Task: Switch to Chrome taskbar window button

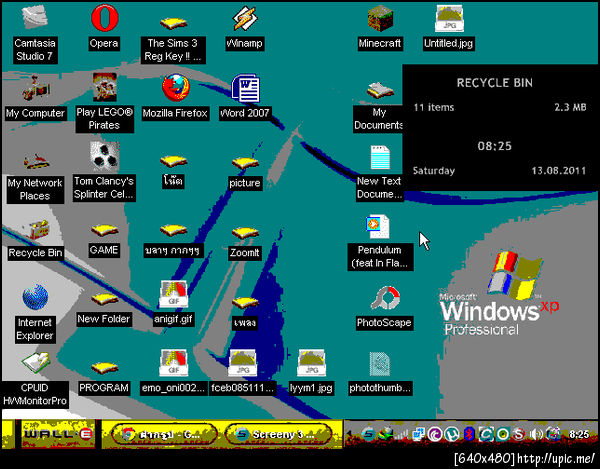Action: click(165, 434)
